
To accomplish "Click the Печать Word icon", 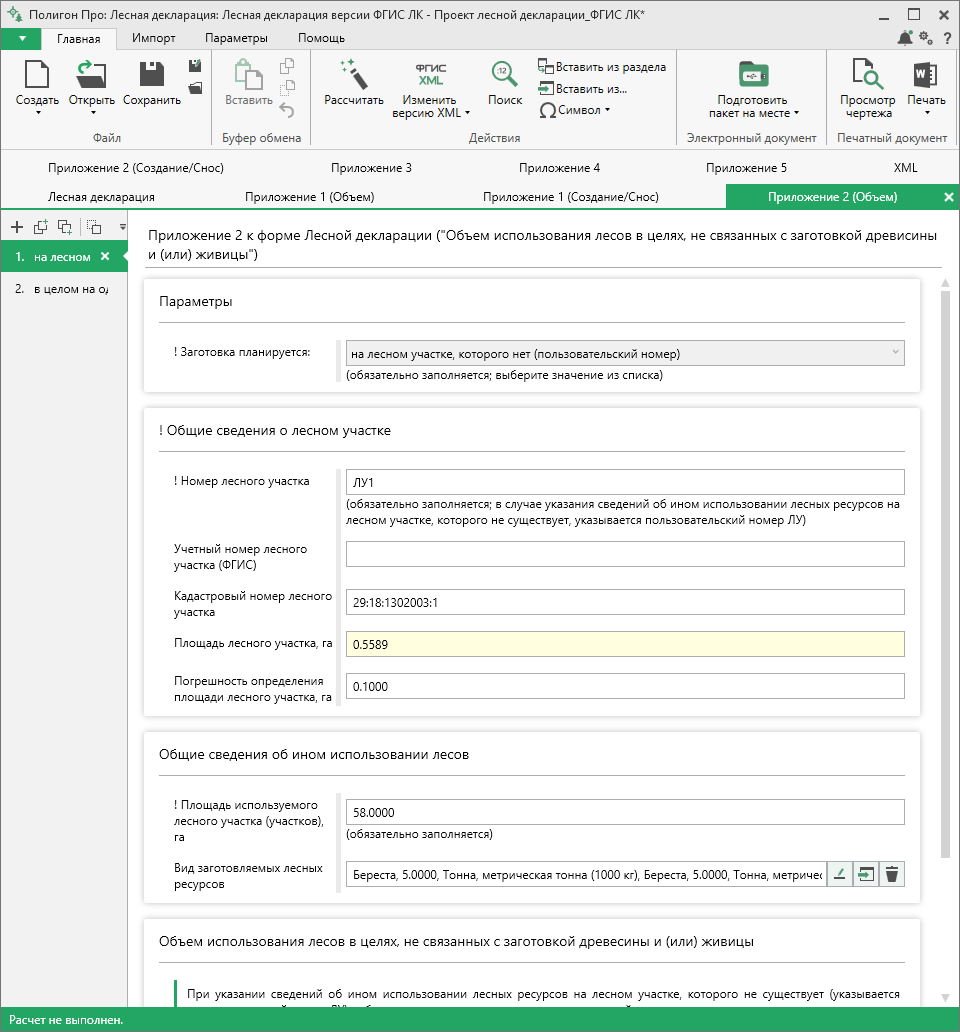I will 926,74.
